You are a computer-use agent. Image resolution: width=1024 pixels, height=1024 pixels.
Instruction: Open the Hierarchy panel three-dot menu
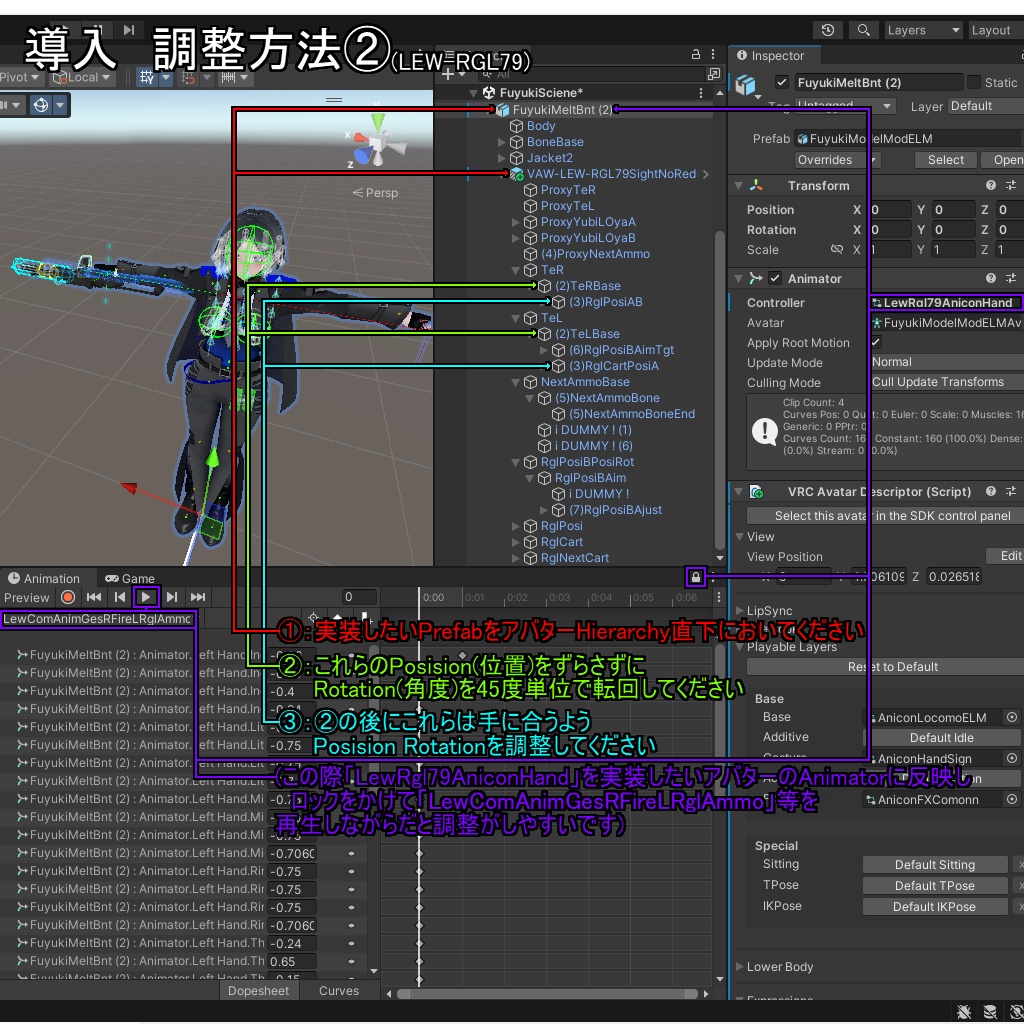tap(713, 54)
